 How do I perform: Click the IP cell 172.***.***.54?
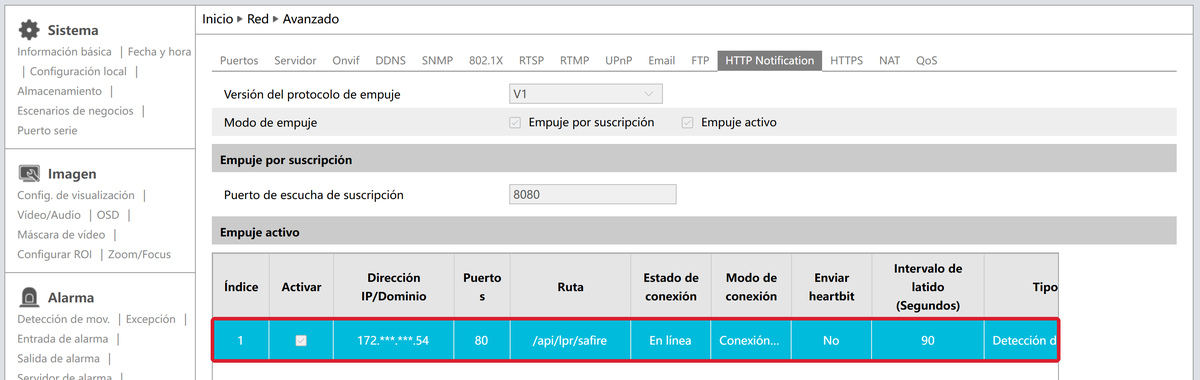coord(393,341)
